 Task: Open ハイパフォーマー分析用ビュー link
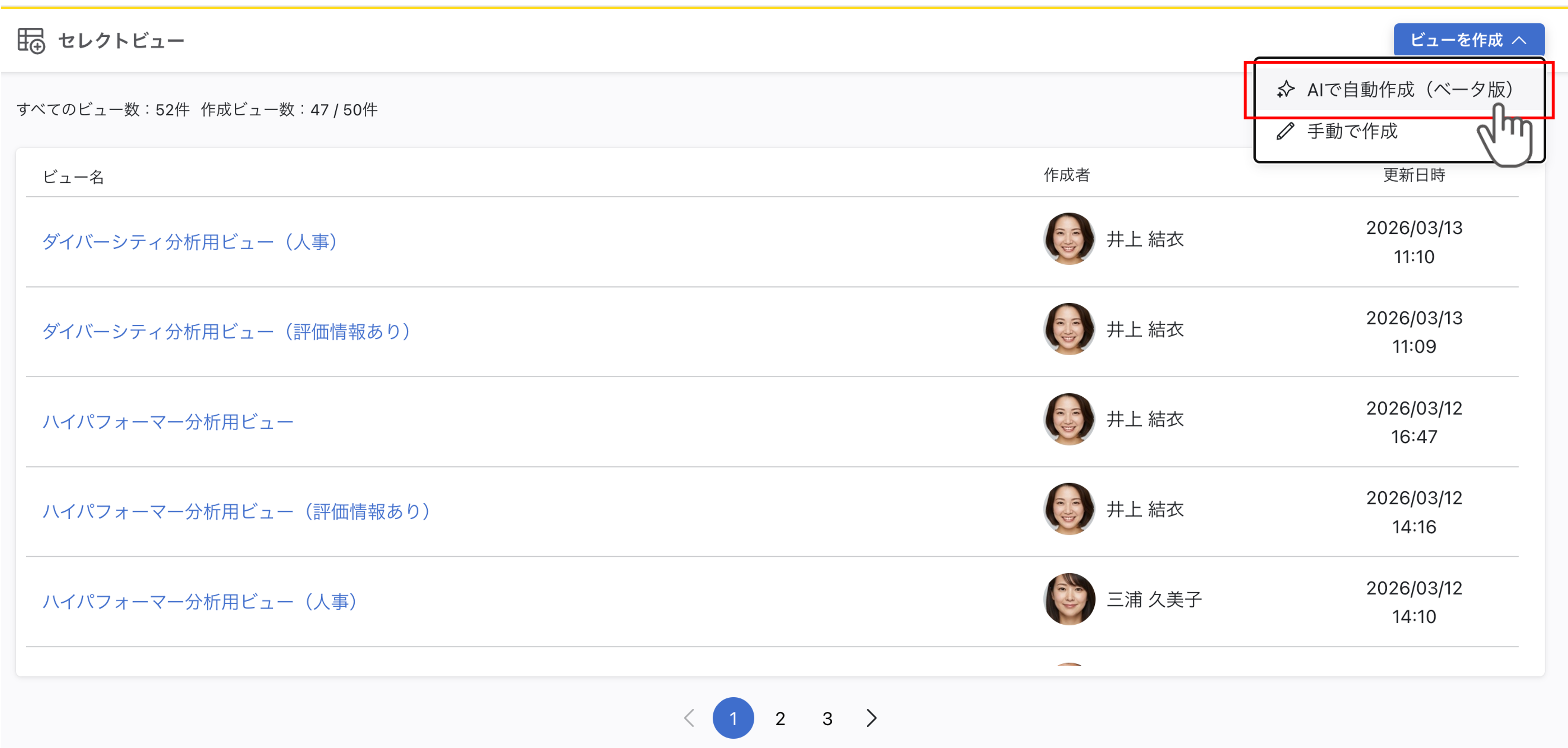tap(168, 421)
